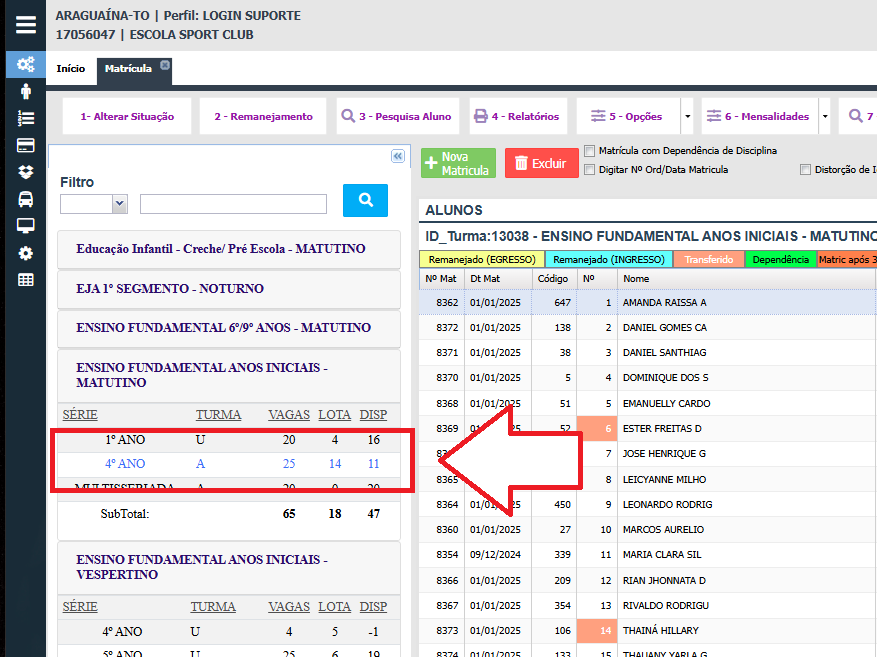
Task: Select student row AMANDA RAISSA A
Action: click(x=648, y=302)
